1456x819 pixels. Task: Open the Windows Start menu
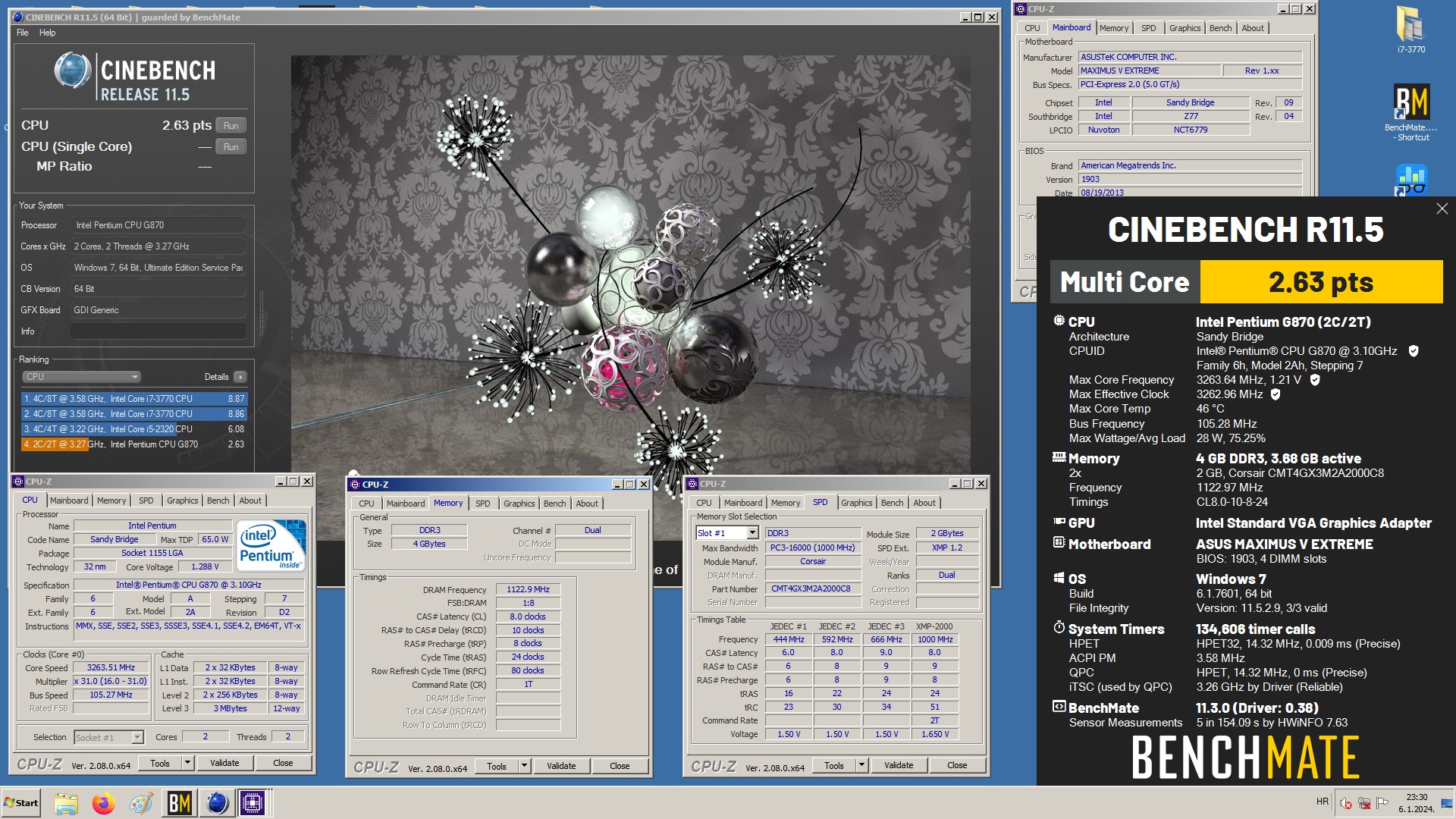pyautogui.click(x=21, y=803)
